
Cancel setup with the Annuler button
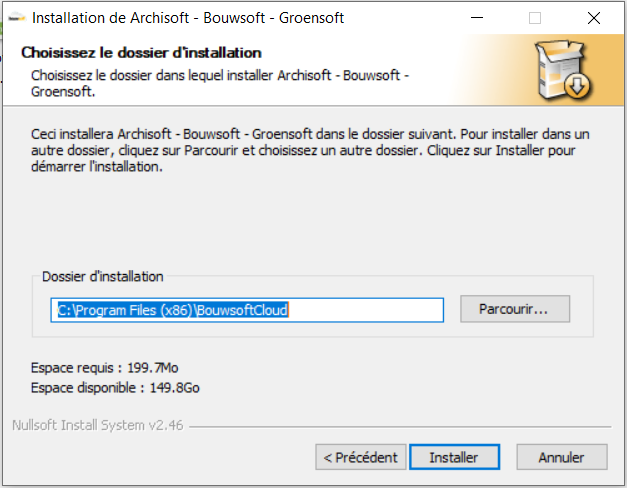pos(562,457)
